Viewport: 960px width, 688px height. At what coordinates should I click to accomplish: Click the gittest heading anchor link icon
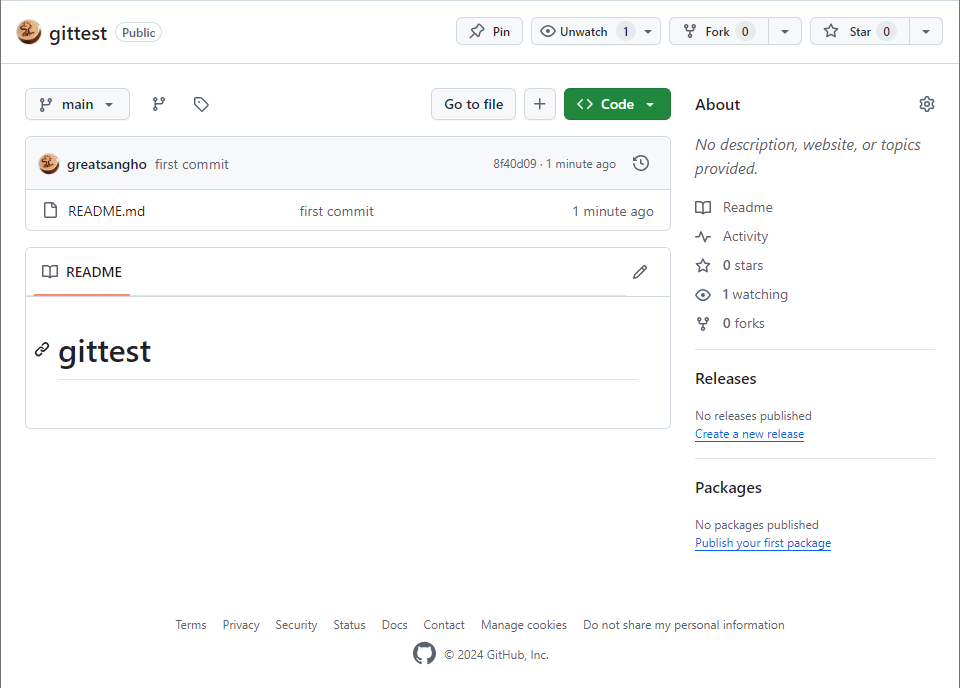coord(42,350)
